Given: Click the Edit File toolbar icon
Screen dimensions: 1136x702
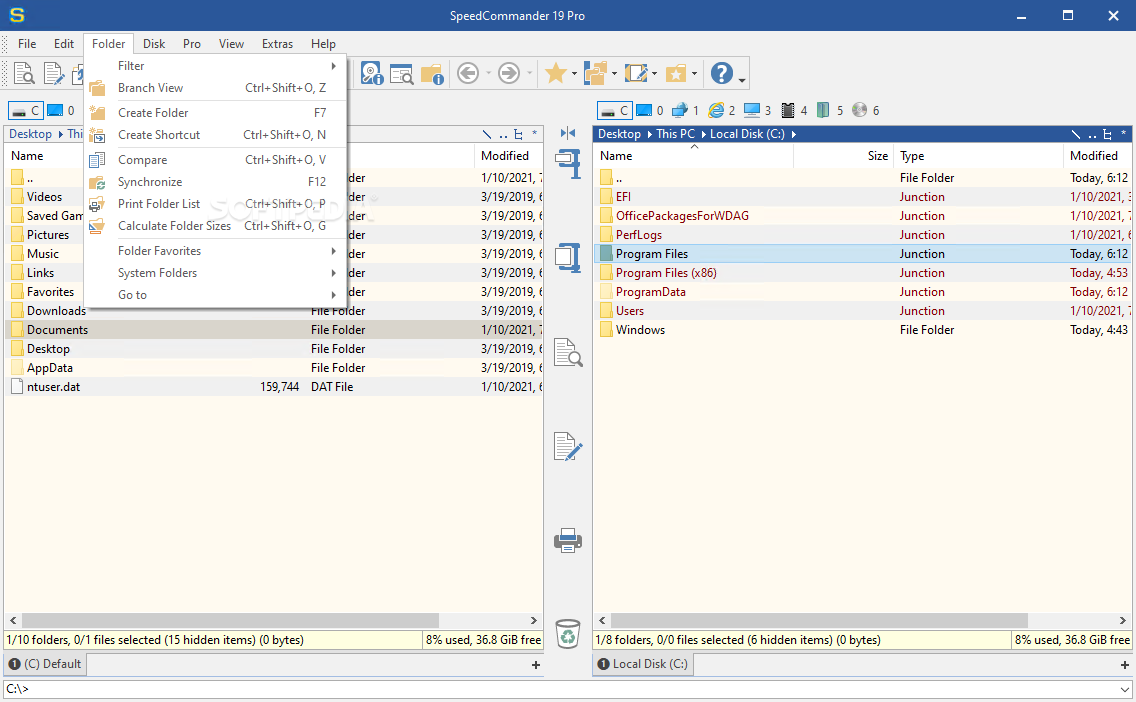Looking at the screenshot, I should pyautogui.click(x=54, y=73).
